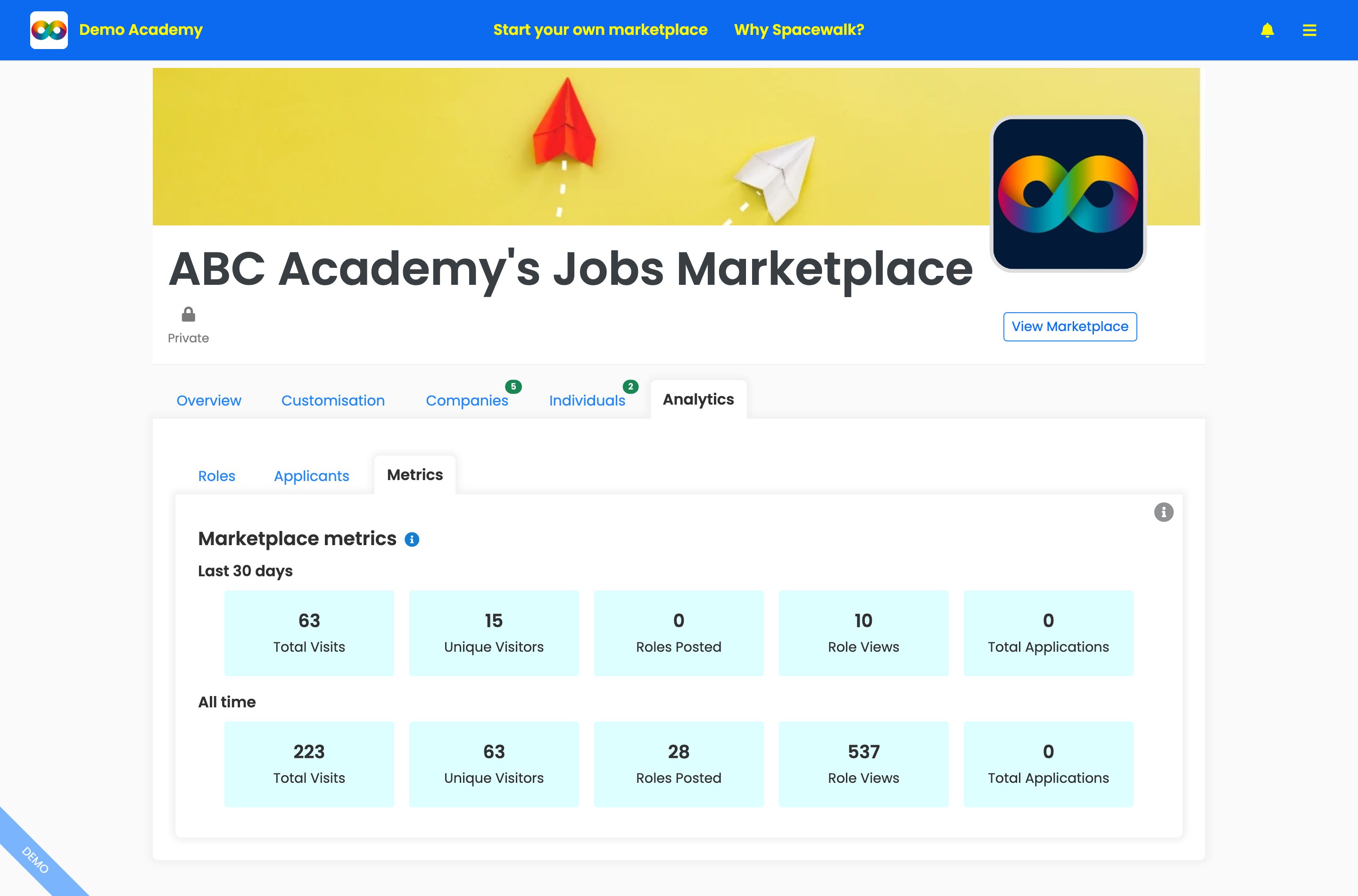Click the 15 Unique Visitors card

tap(494, 633)
